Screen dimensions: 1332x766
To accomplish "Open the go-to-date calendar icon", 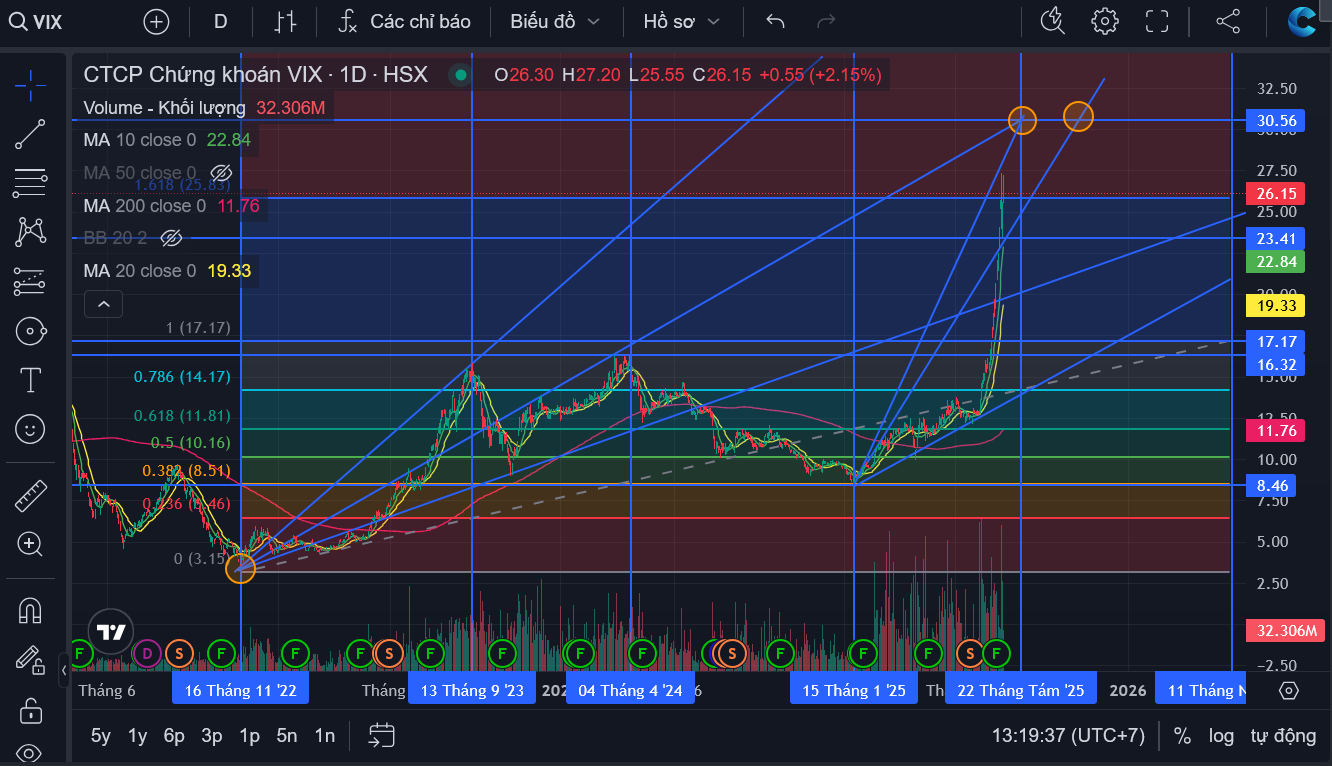I will coord(381,736).
